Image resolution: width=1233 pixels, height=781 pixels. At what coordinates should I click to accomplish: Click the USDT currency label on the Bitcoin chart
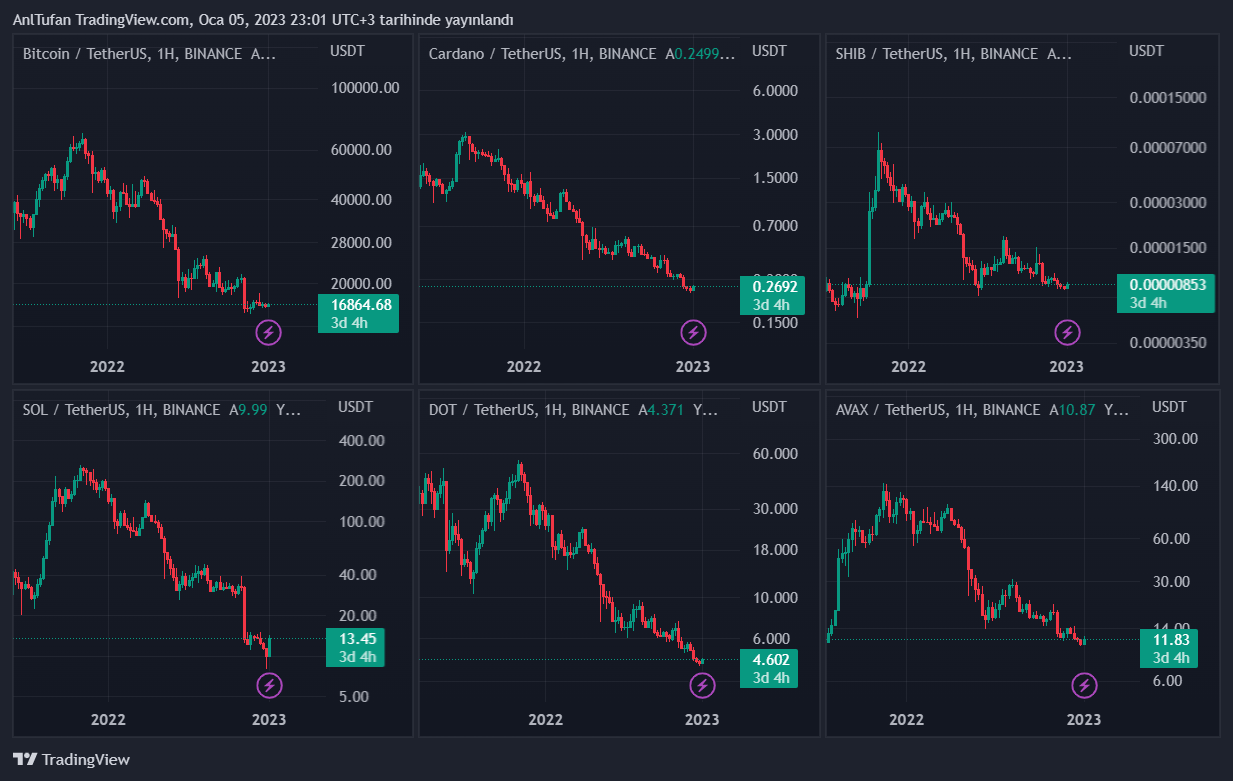(347, 50)
